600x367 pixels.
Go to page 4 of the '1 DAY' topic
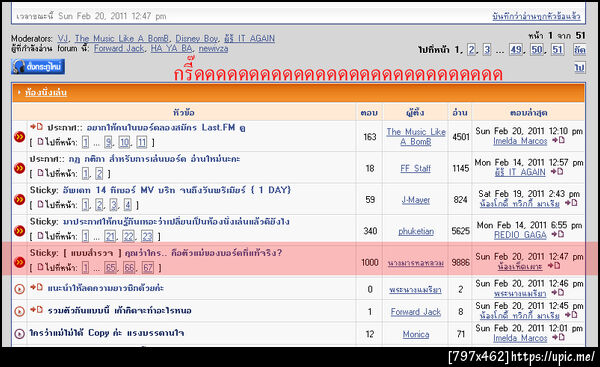pos(128,205)
